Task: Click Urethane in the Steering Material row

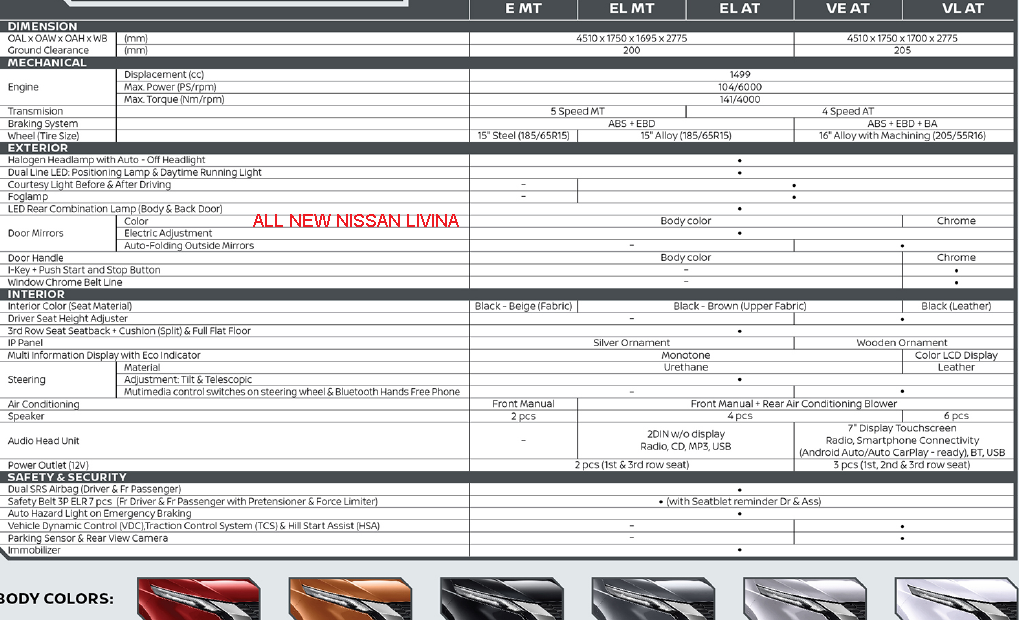Action: point(686,367)
